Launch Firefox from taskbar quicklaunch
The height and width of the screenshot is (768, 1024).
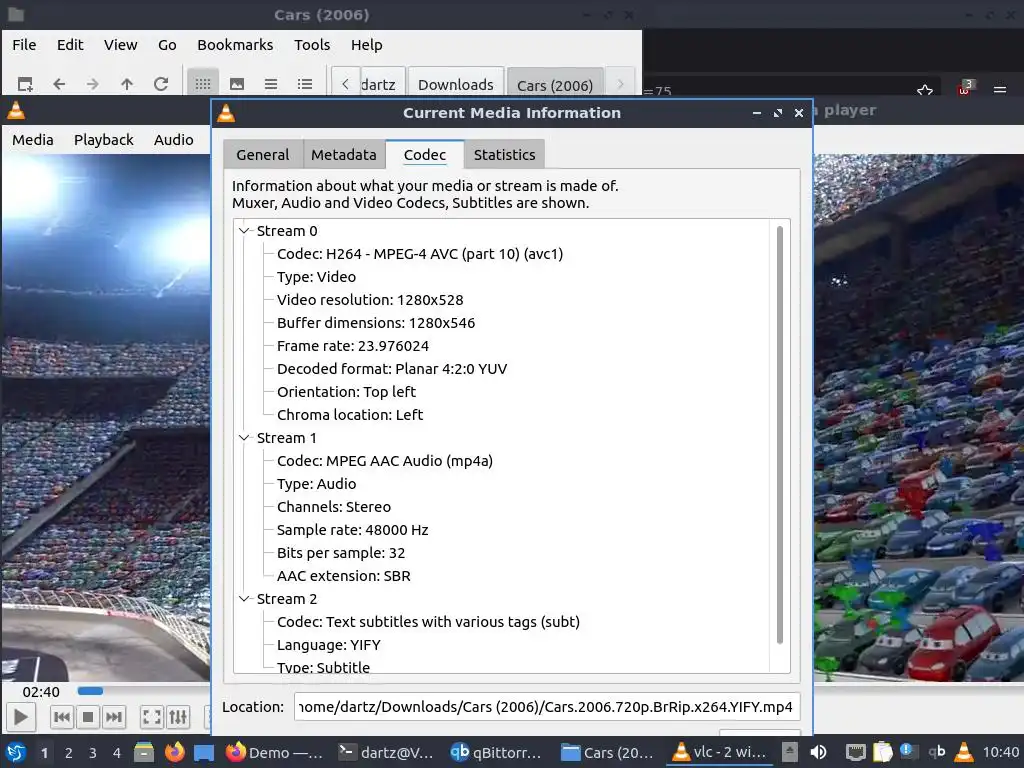[x=174, y=752]
